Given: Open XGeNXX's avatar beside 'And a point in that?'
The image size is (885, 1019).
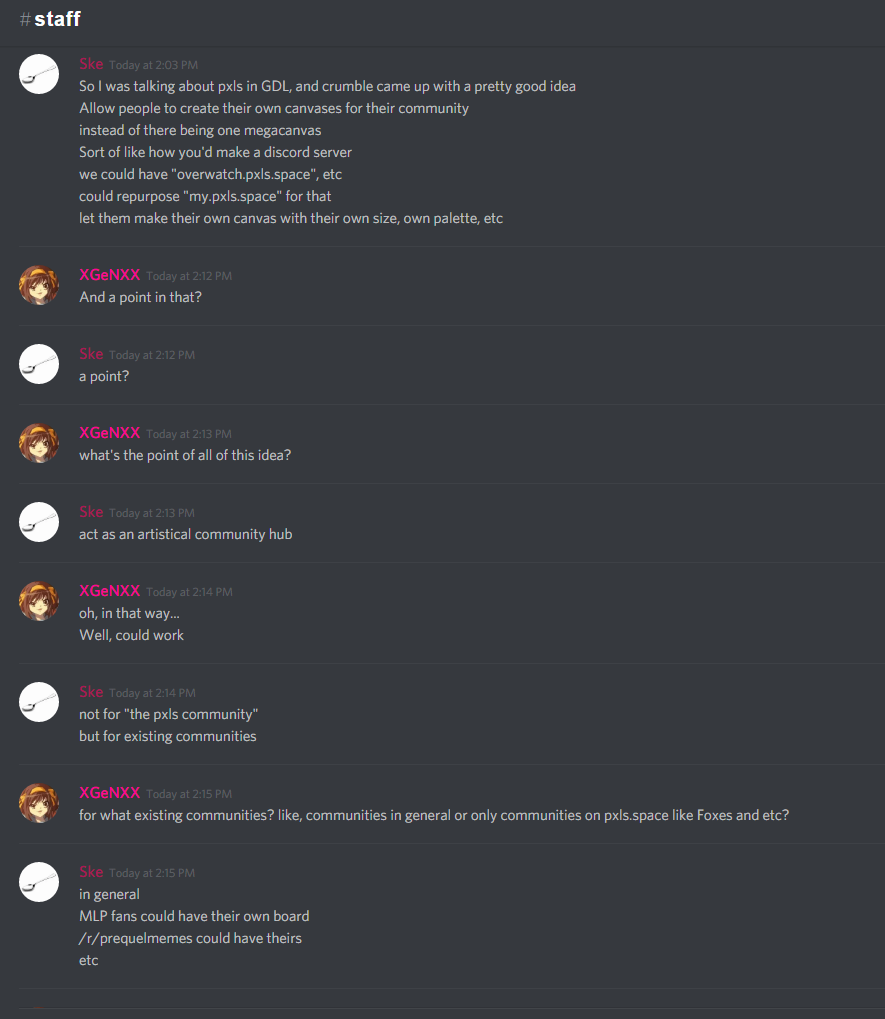Looking at the screenshot, I should click(39, 285).
